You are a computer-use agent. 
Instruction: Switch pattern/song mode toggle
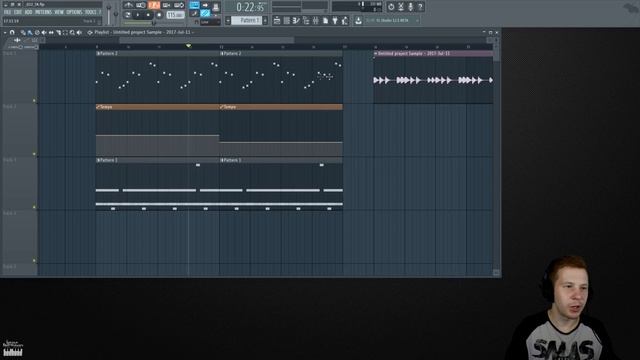pos(128,15)
